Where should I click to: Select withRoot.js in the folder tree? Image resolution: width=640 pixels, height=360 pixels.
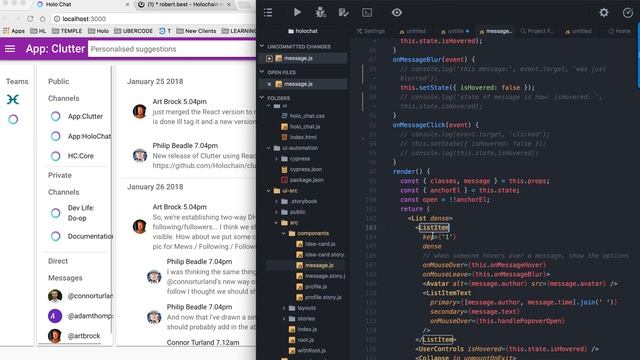pos(307,350)
